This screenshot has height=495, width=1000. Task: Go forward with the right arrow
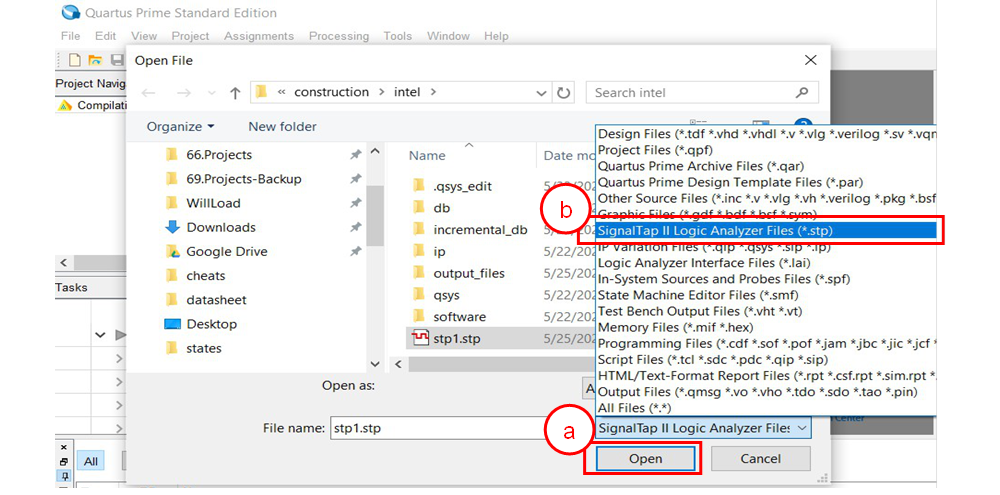pyautogui.click(x=184, y=93)
